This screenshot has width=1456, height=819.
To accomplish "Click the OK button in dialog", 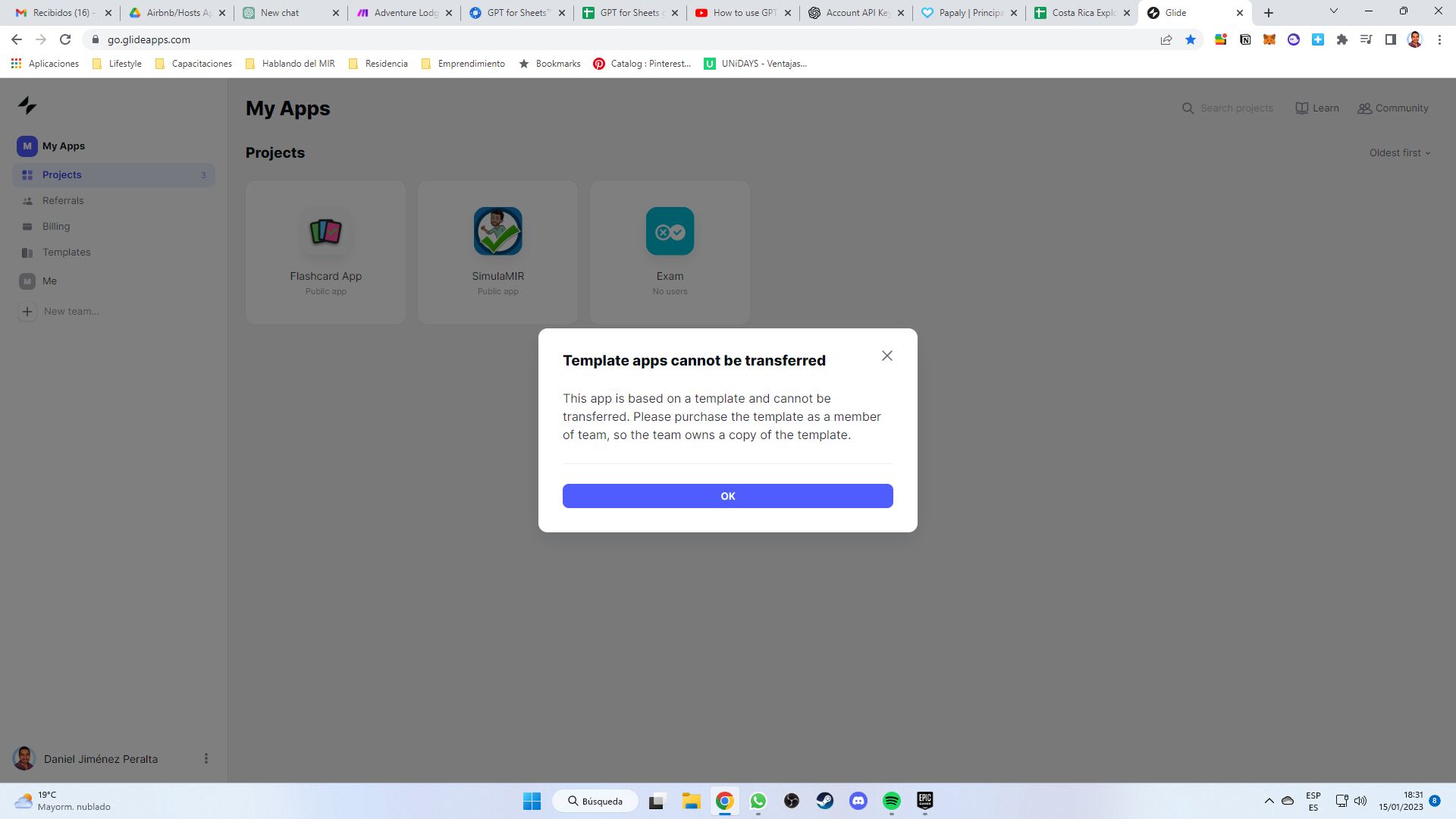I will point(727,496).
